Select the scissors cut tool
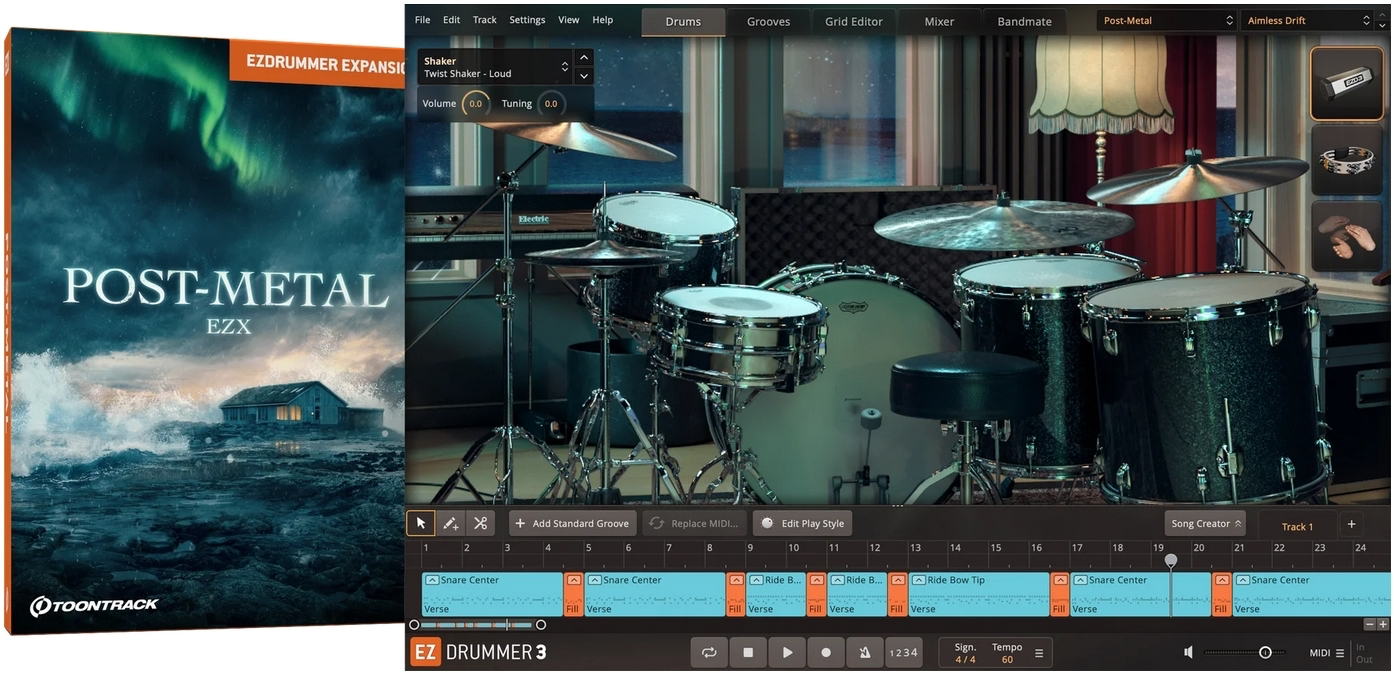Viewport: 1394px width, 673px height. [479, 522]
